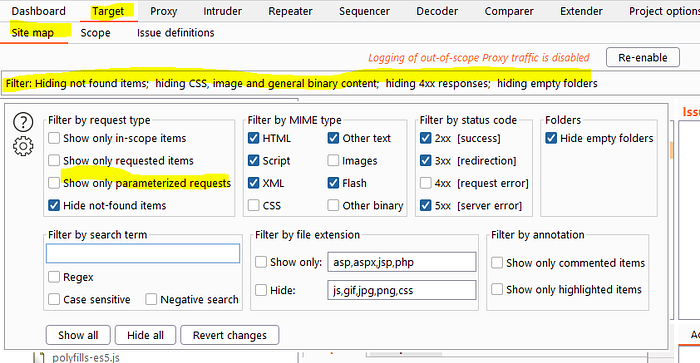The height and width of the screenshot is (363, 700).
Task: Uncheck Hide not-found items
Action: [54, 205]
